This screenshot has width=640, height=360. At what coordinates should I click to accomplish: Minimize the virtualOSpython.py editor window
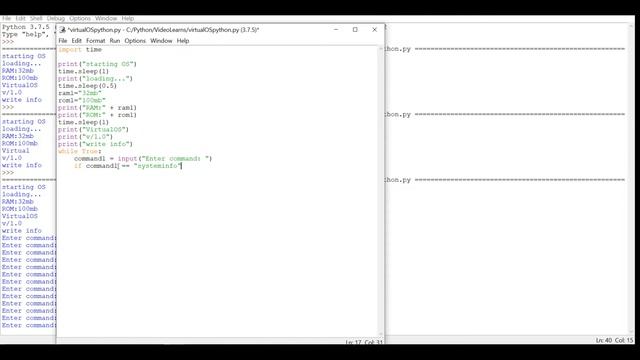[x=336, y=29]
